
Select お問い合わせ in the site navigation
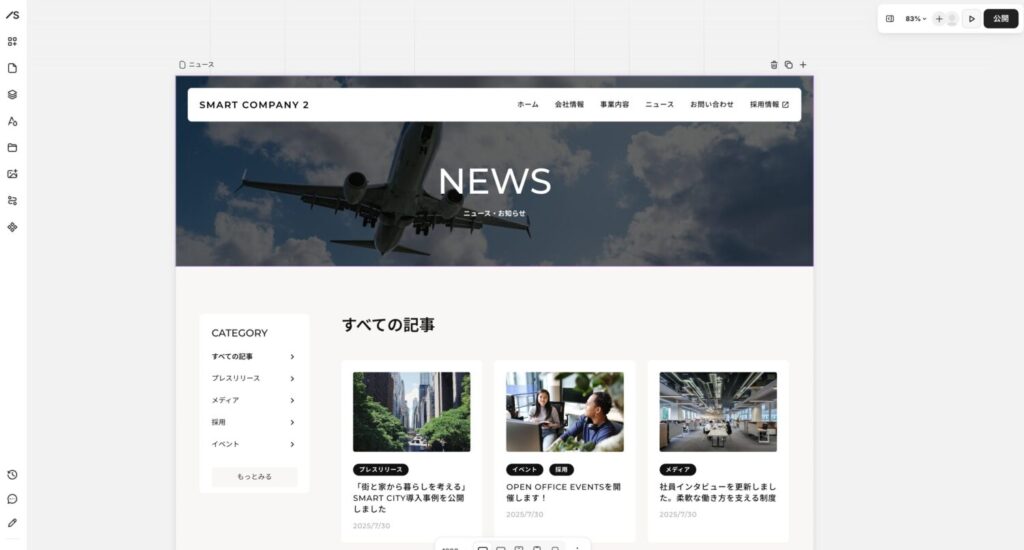[x=711, y=105]
